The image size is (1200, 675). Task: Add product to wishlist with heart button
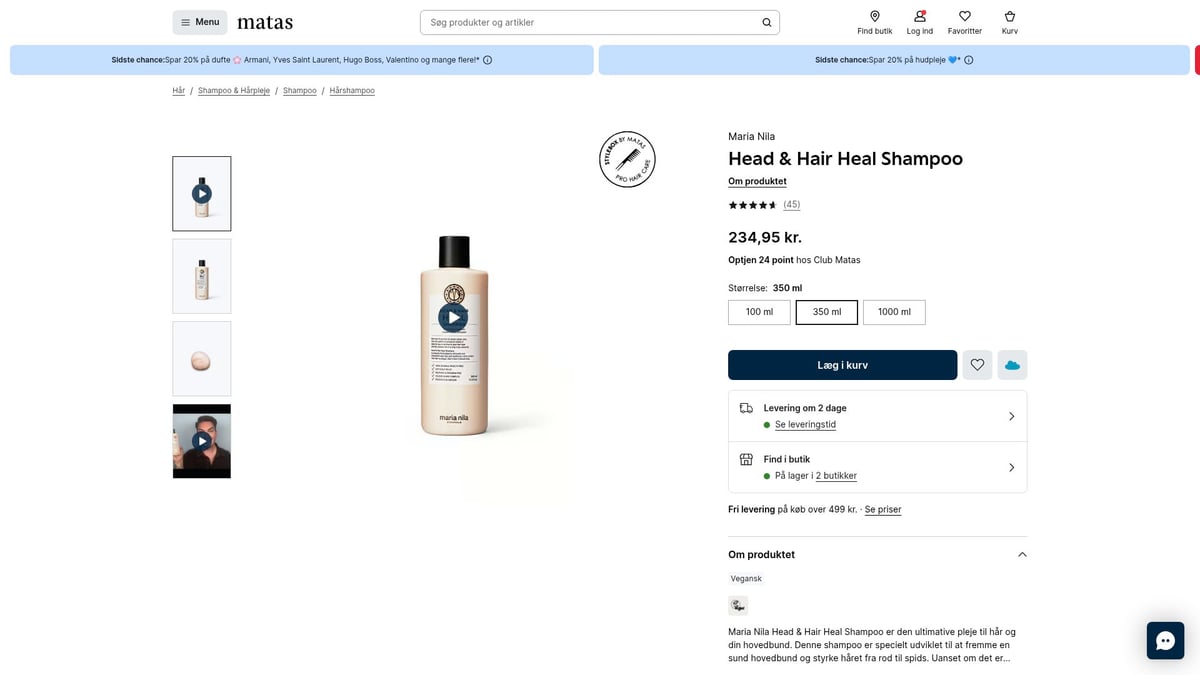point(977,364)
